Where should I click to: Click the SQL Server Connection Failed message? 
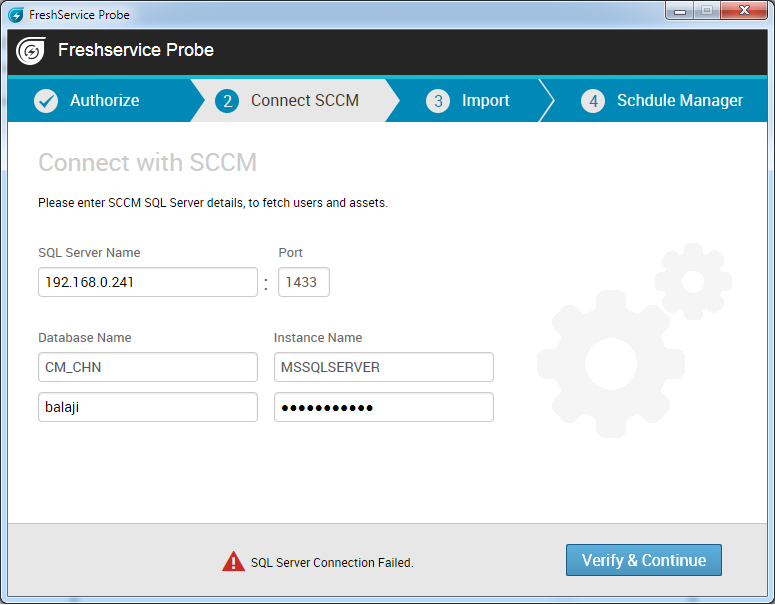[332, 562]
